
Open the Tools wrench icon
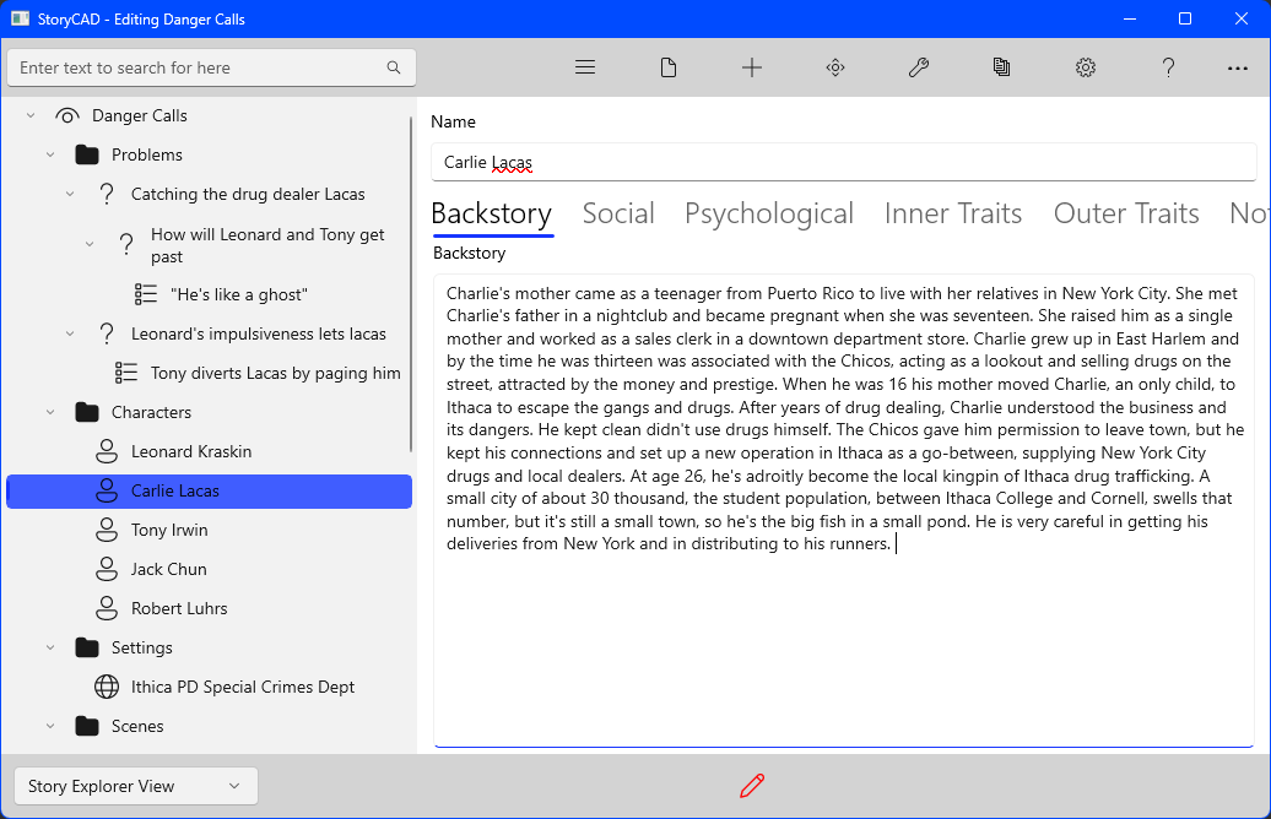(x=919, y=67)
